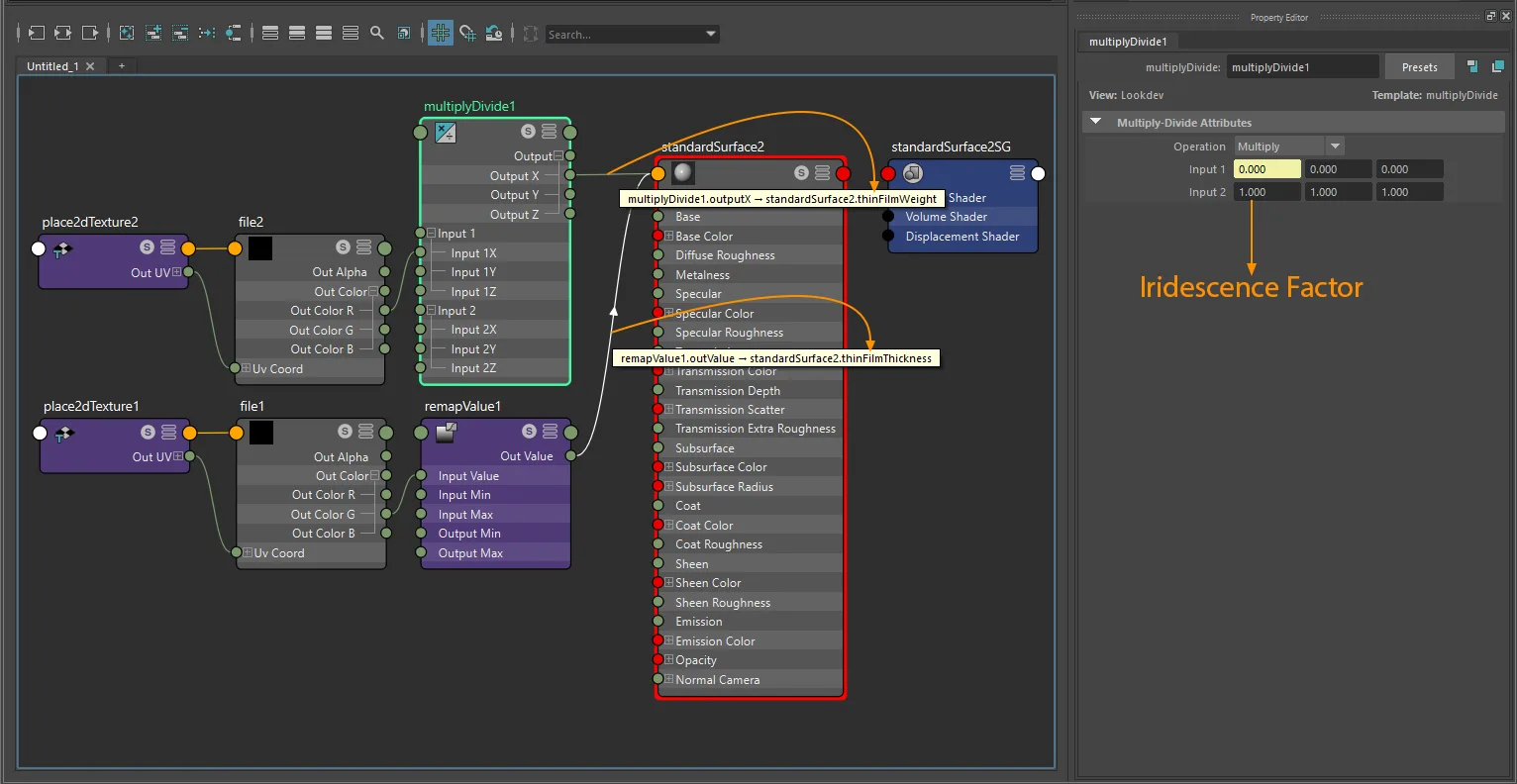Toggle solo S on place2dTexture1 node
1517x784 pixels.
[x=148, y=432]
